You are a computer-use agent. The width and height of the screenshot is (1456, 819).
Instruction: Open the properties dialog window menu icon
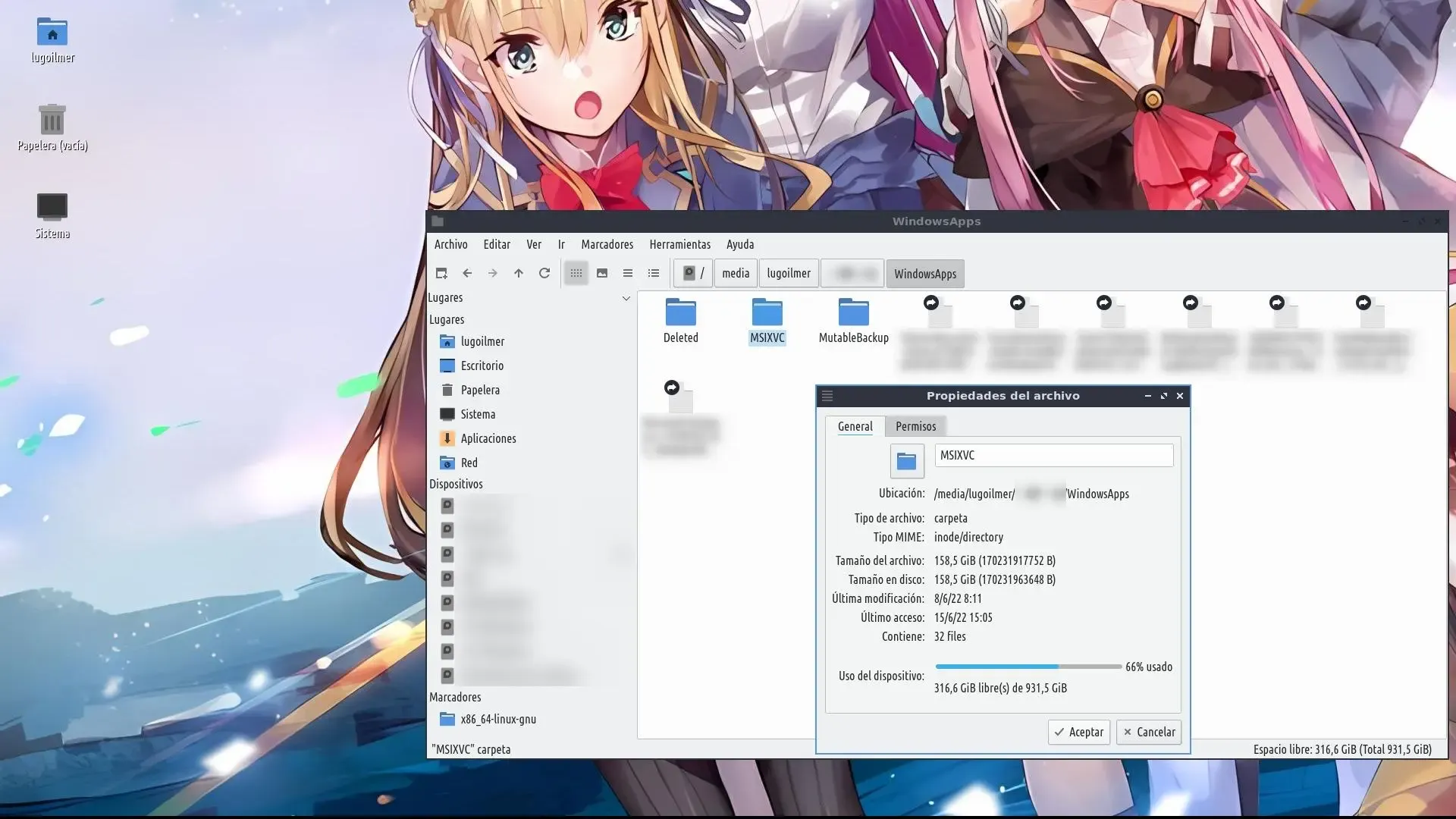click(x=827, y=396)
